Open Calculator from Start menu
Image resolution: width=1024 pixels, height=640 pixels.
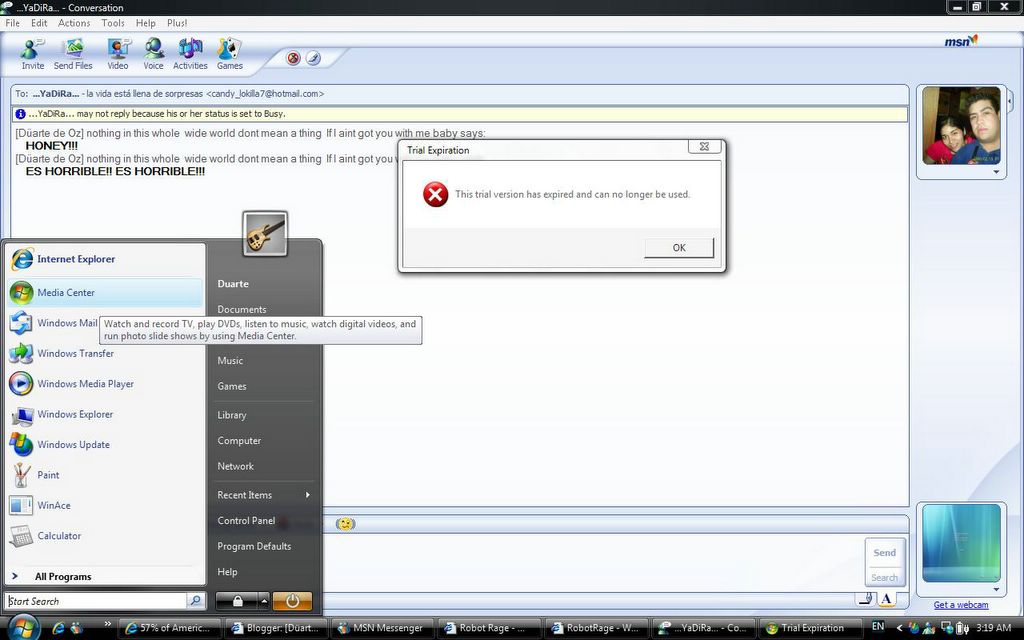[x=105, y=536]
